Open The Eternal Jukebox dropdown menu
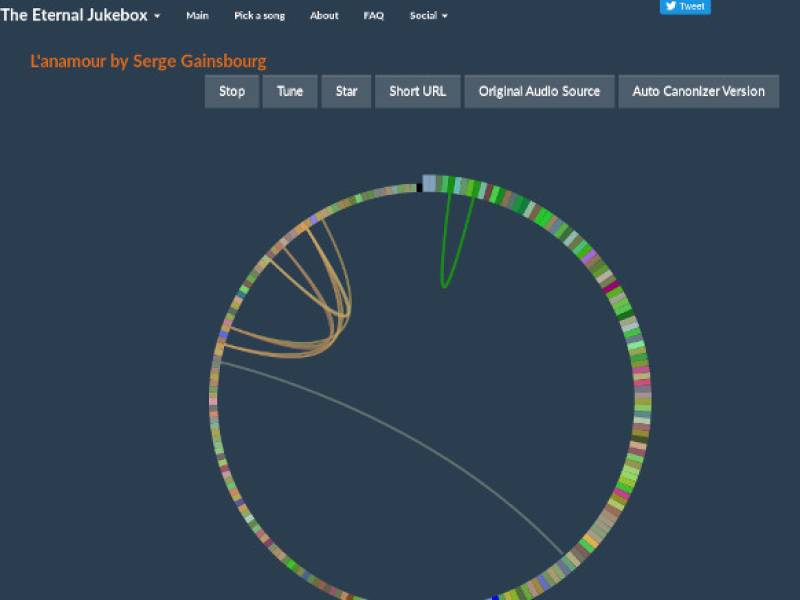The height and width of the screenshot is (600, 800). tap(80, 15)
